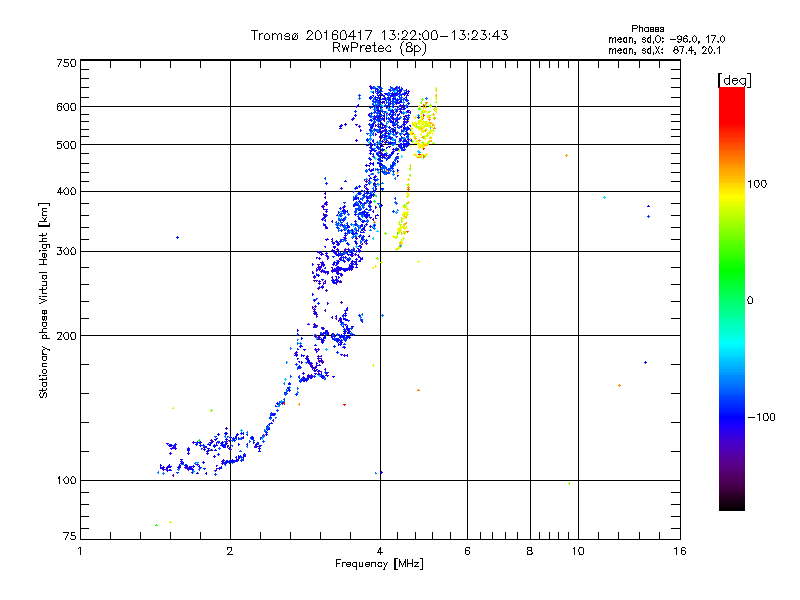Click the 'Frequency [MHz]' axis label
Image resolution: width=800 pixels, height=600 pixels.
379,564
